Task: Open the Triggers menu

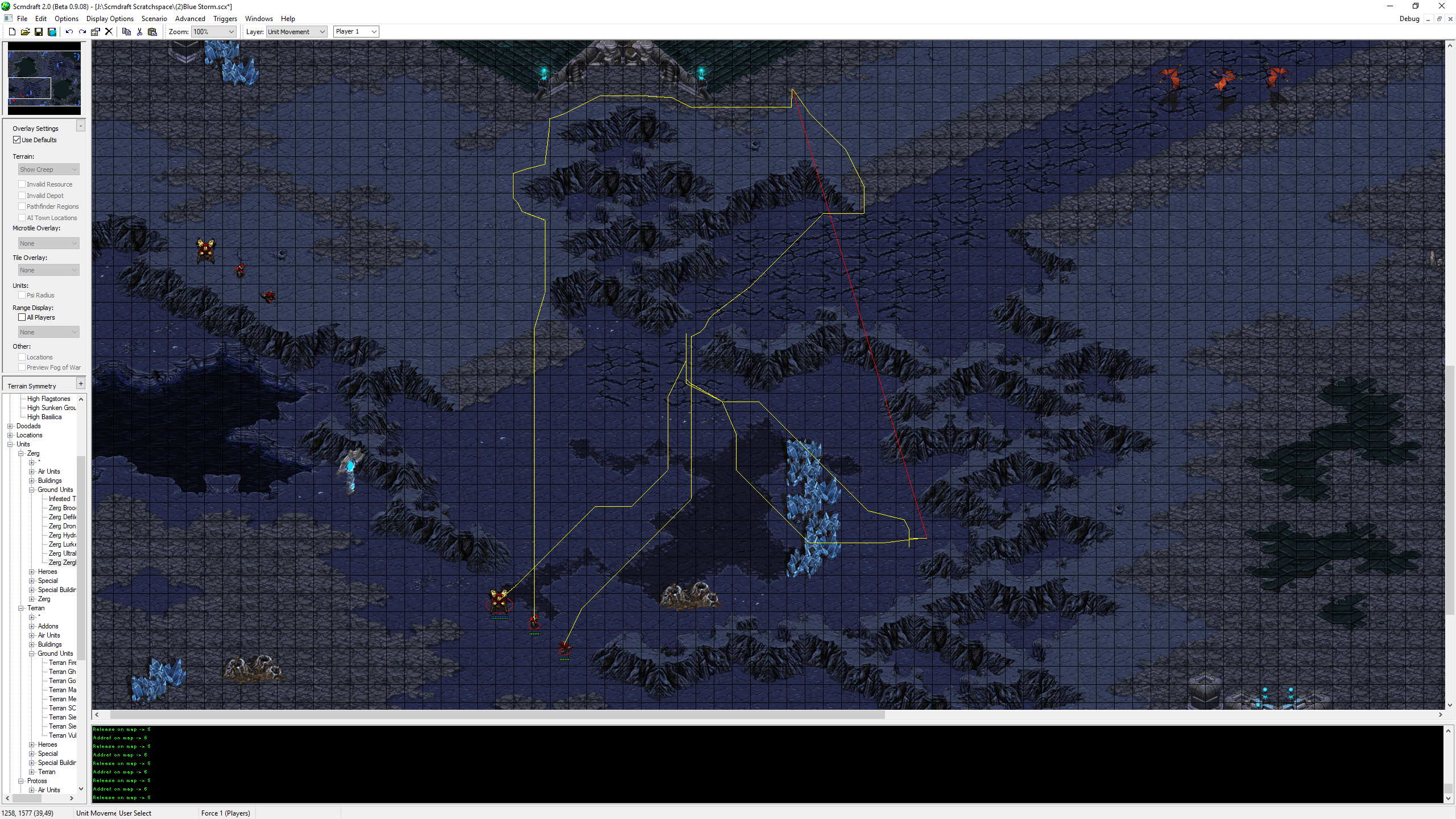Action: [x=225, y=19]
